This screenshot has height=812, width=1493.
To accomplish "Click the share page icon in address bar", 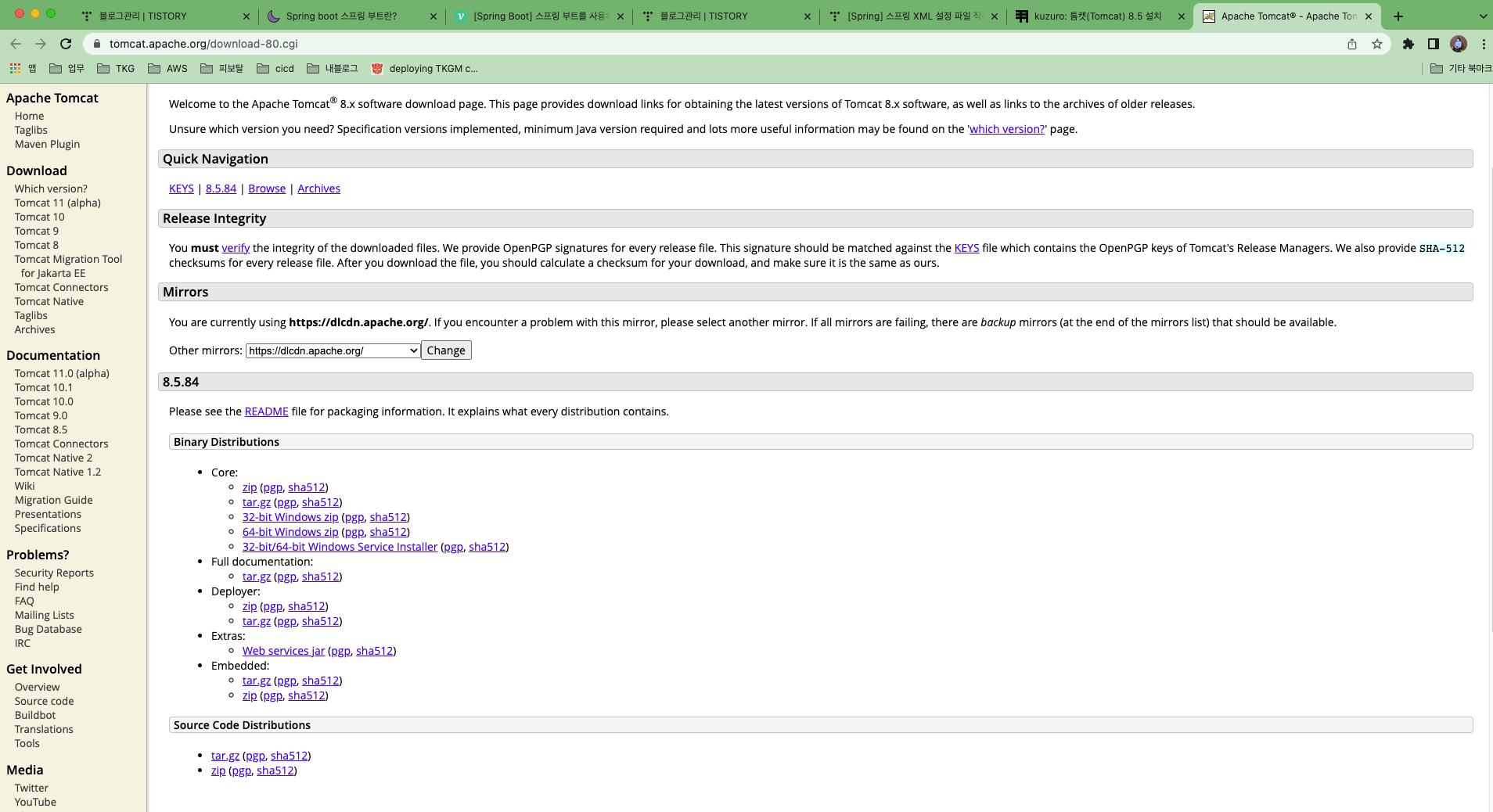I will (1352, 44).
